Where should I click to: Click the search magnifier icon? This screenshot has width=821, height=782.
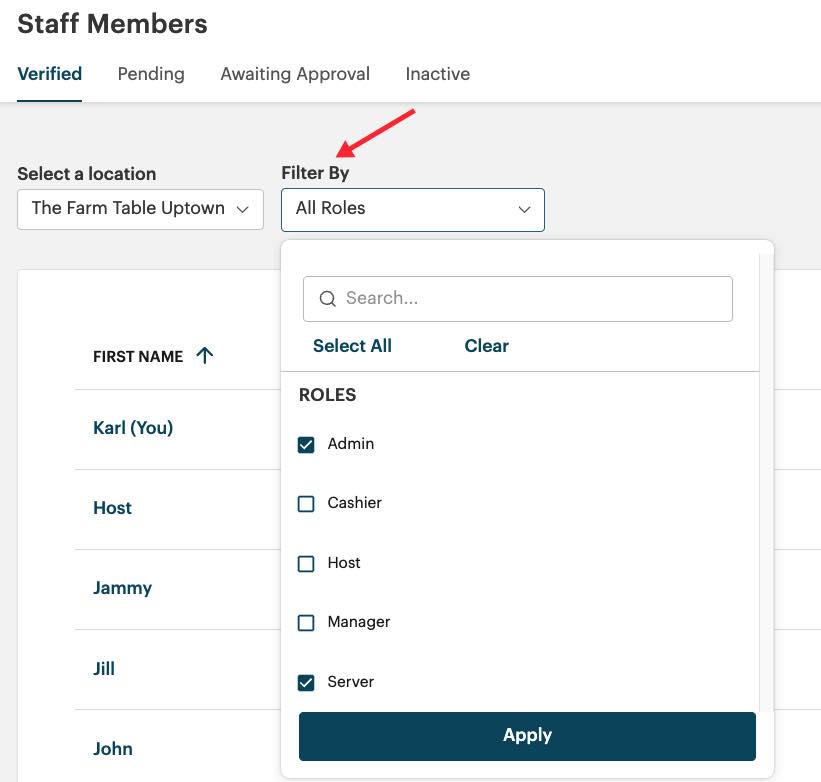point(327,299)
